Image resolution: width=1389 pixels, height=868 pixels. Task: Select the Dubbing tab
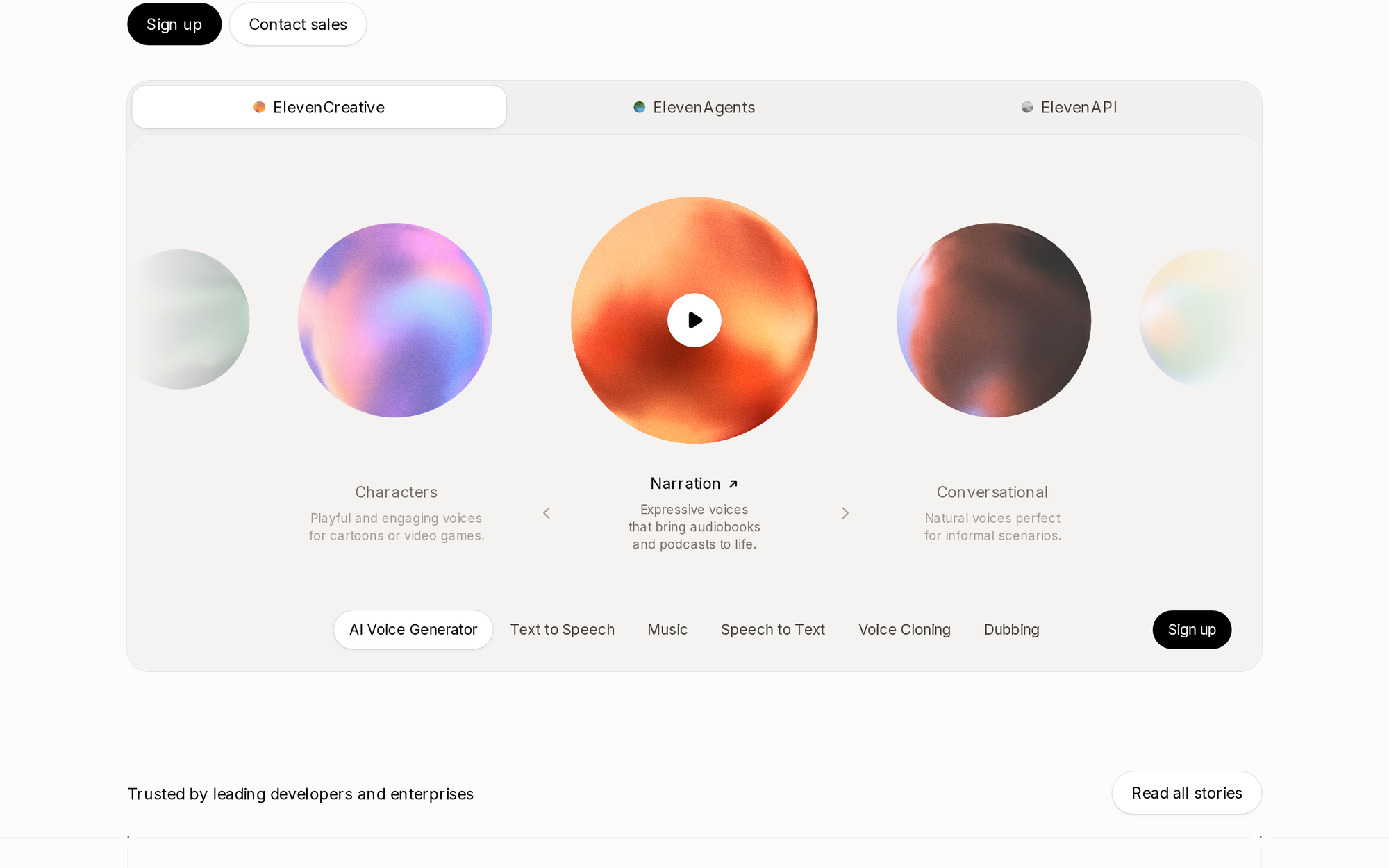click(1012, 630)
